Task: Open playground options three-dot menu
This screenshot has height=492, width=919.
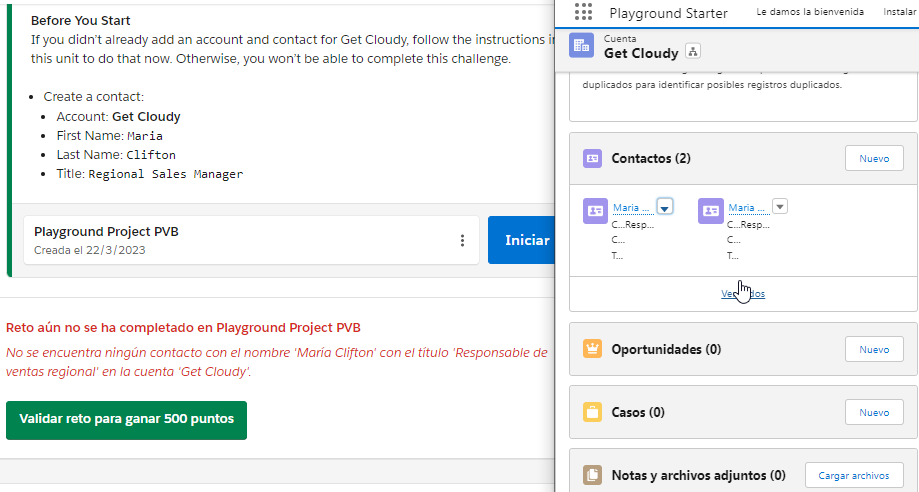Action: click(462, 240)
